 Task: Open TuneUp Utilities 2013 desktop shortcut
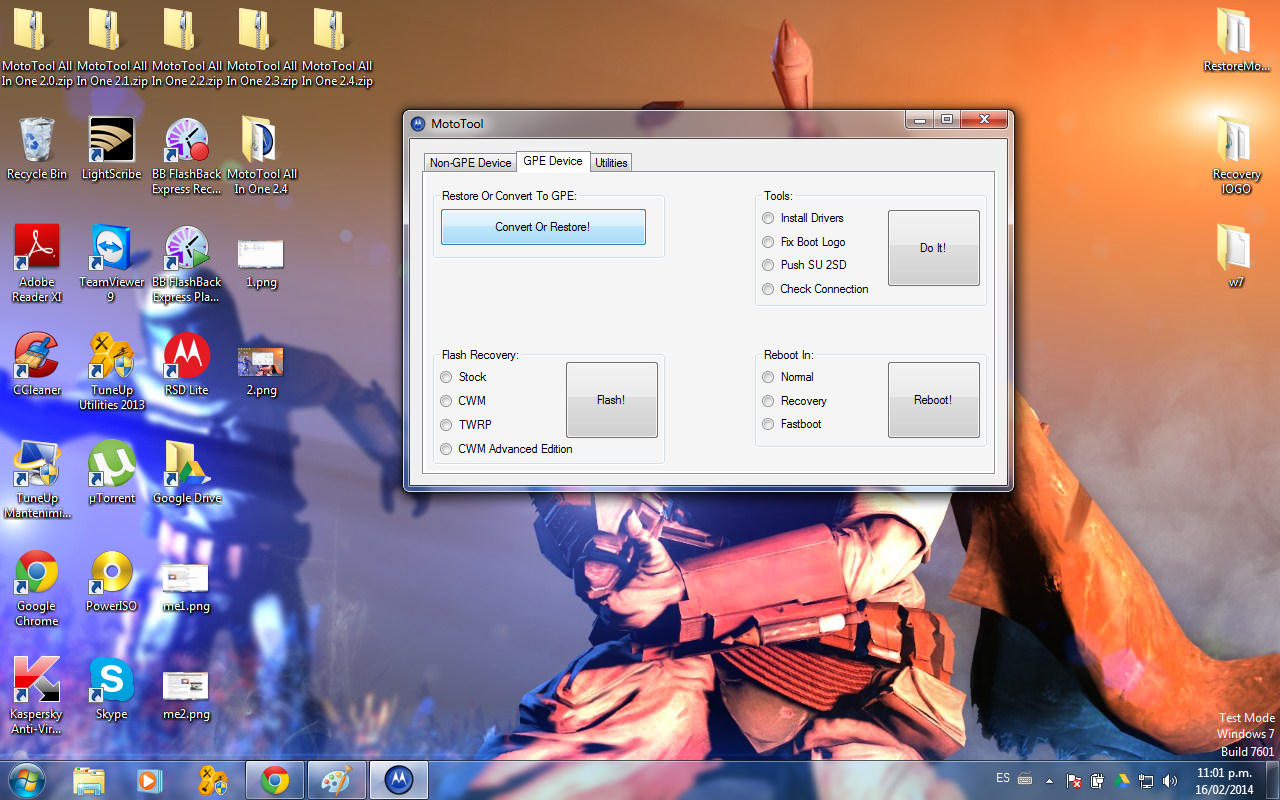tap(112, 371)
